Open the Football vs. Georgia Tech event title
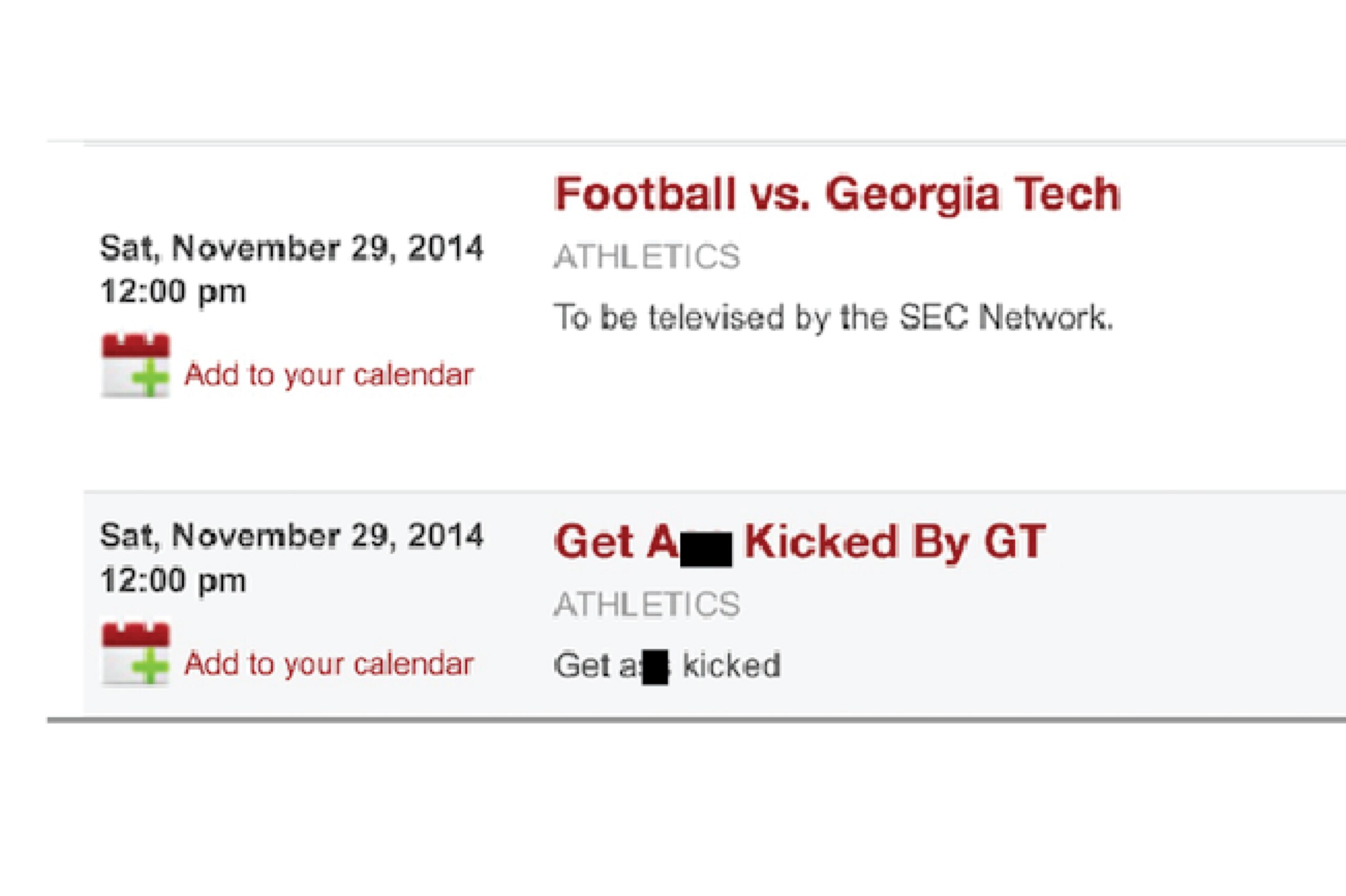The width and height of the screenshot is (1346, 896). (x=838, y=194)
